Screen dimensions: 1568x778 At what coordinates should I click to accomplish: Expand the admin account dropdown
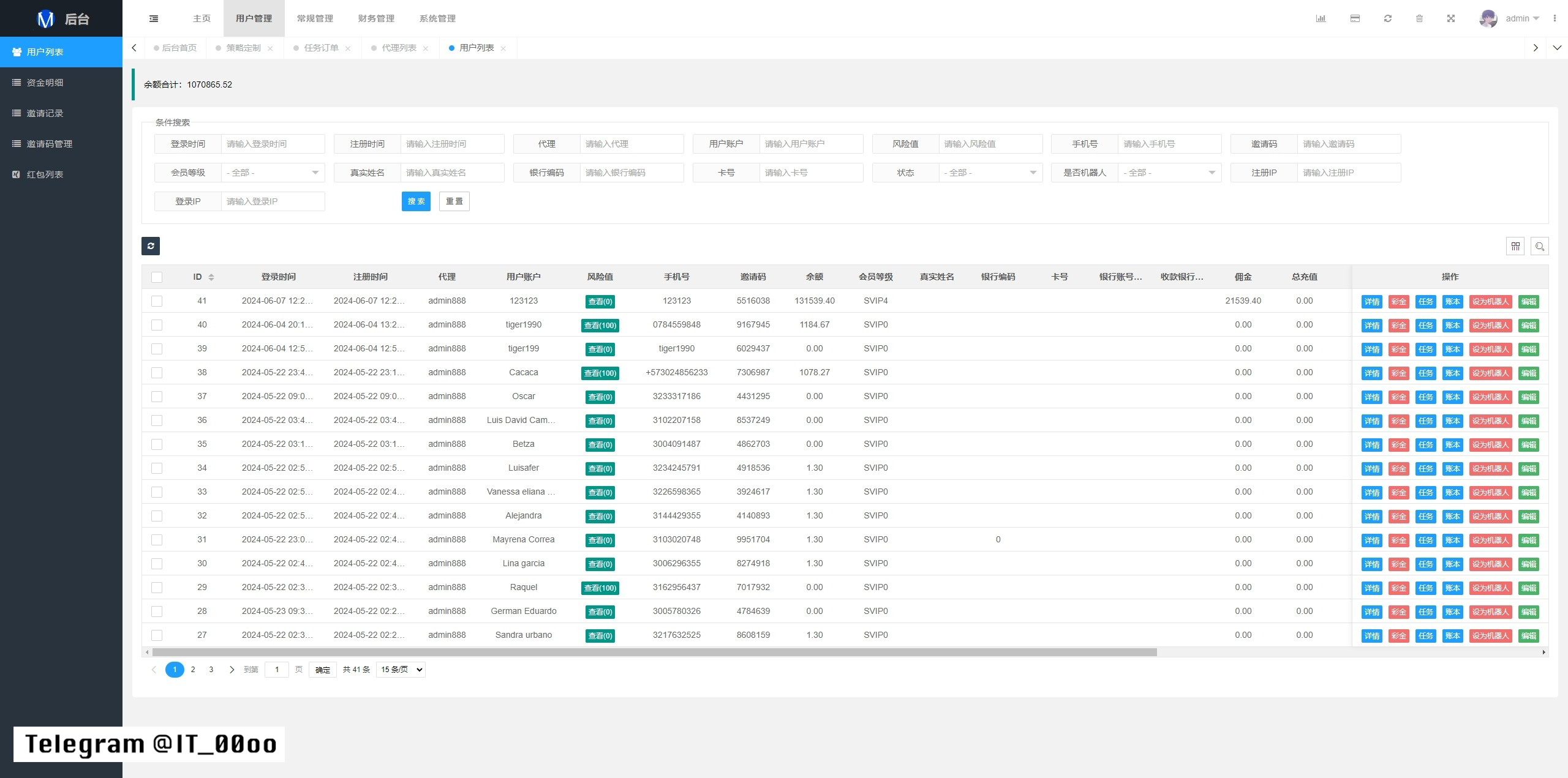click(x=1522, y=18)
